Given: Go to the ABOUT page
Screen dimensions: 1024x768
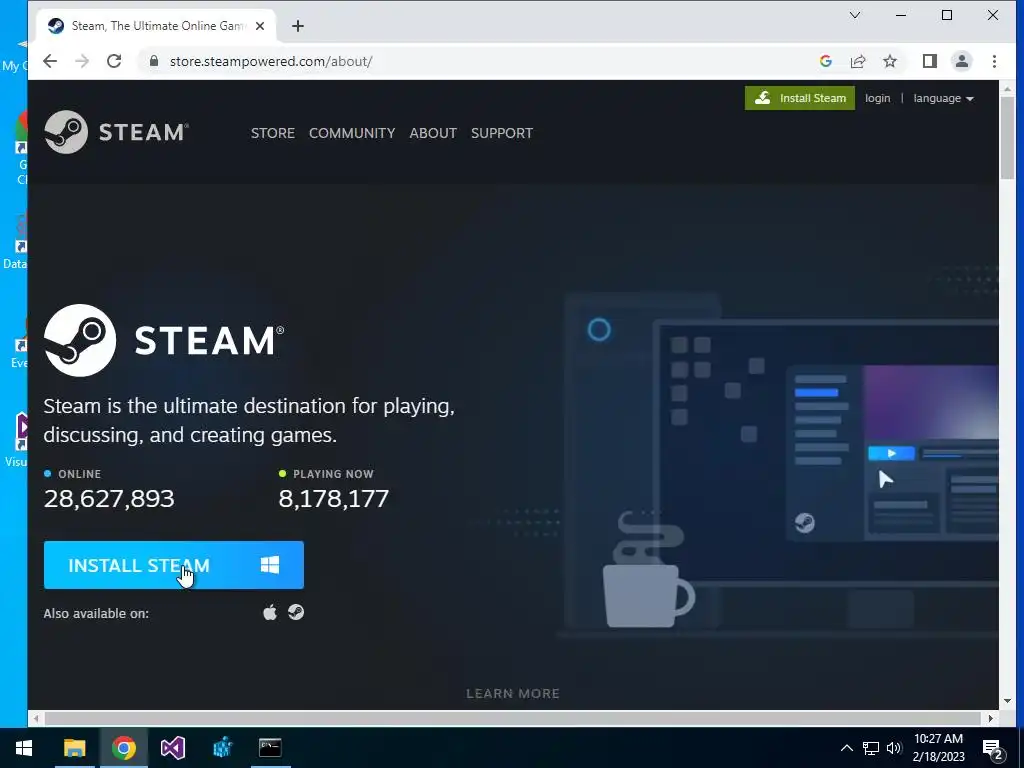Looking at the screenshot, I should (433, 133).
